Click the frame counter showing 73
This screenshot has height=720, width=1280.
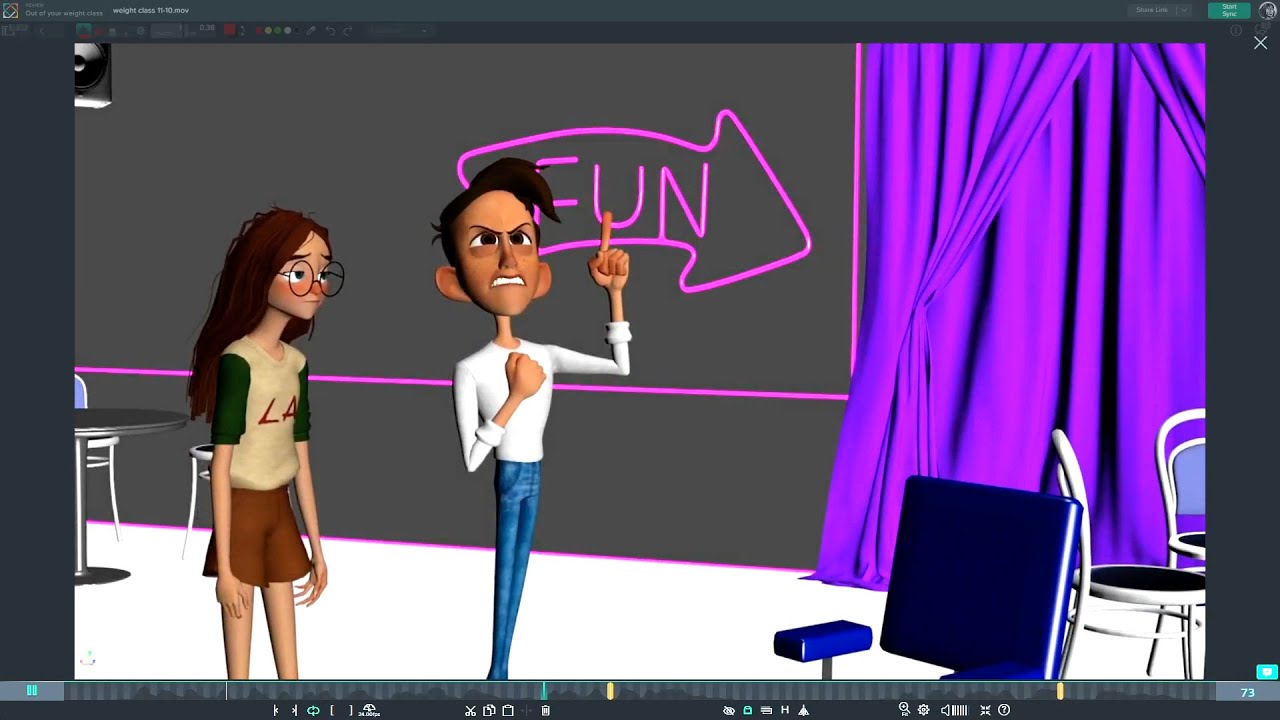click(x=1247, y=692)
